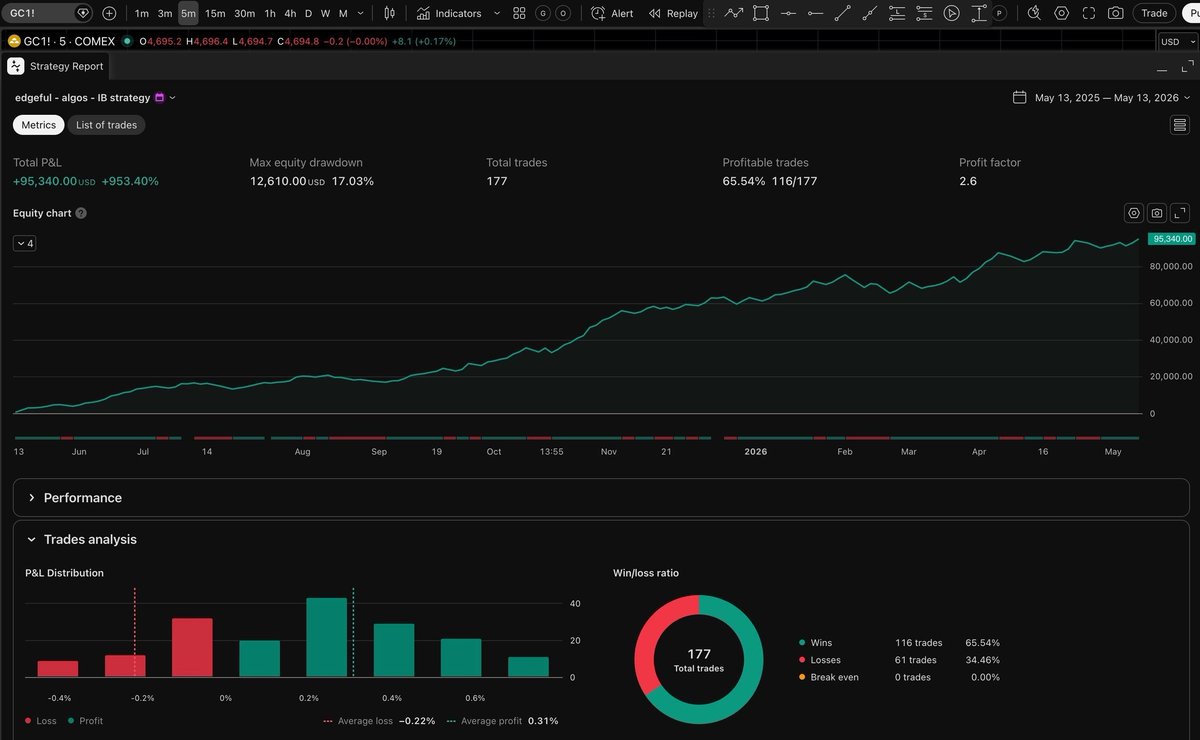Expand the Performance section
1200x740 pixels.
[x=601, y=497]
